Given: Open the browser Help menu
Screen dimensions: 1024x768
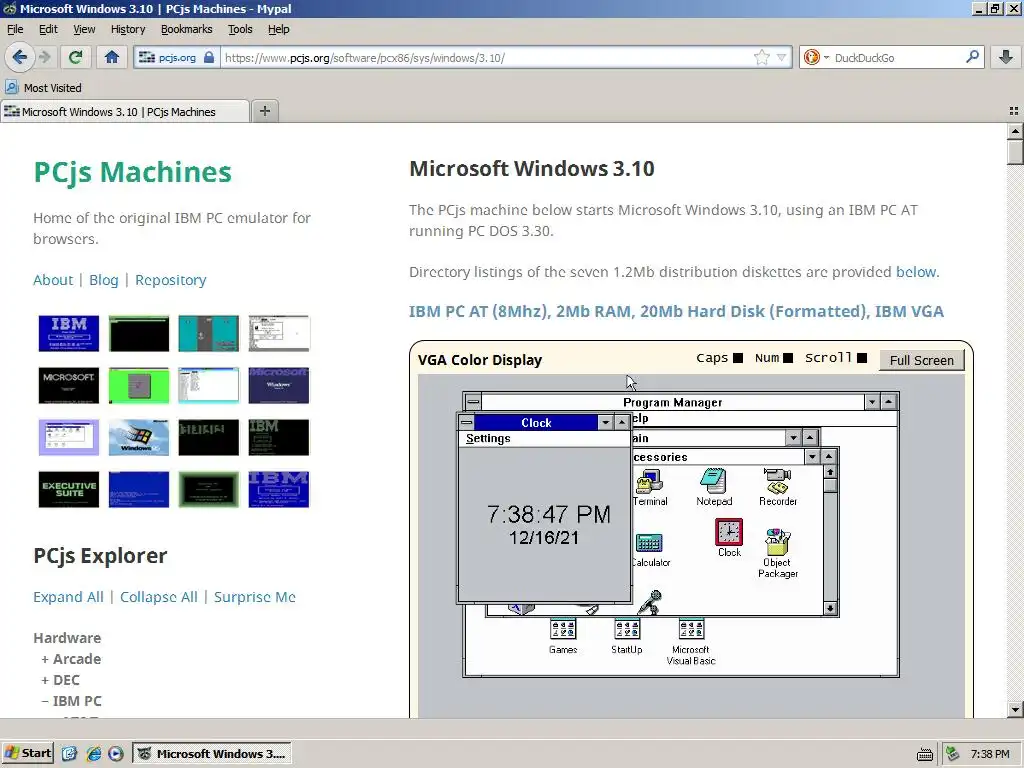Looking at the screenshot, I should coord(278,29).
